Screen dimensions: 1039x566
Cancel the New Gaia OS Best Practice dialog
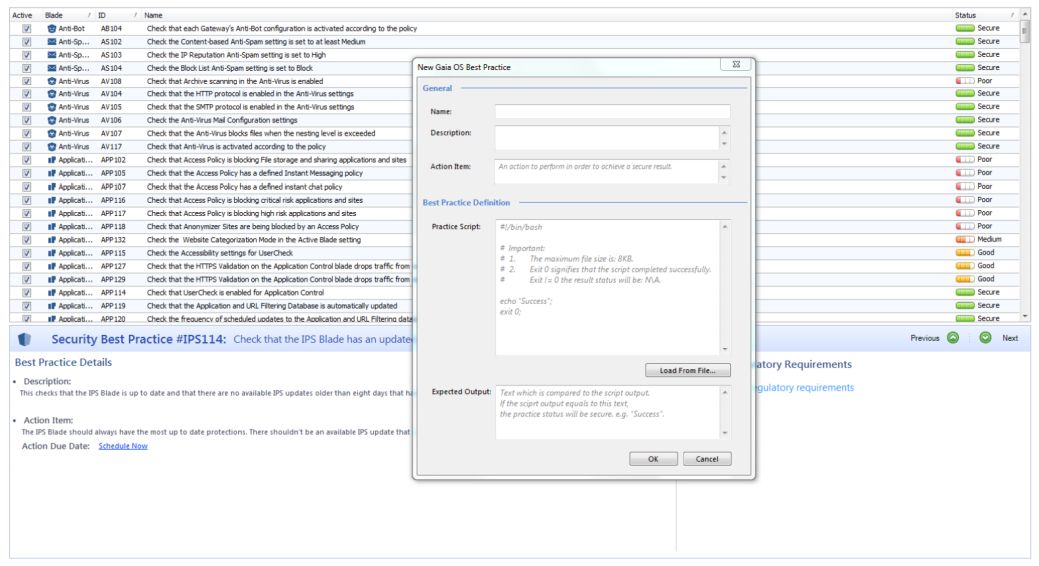coord(707,459)
